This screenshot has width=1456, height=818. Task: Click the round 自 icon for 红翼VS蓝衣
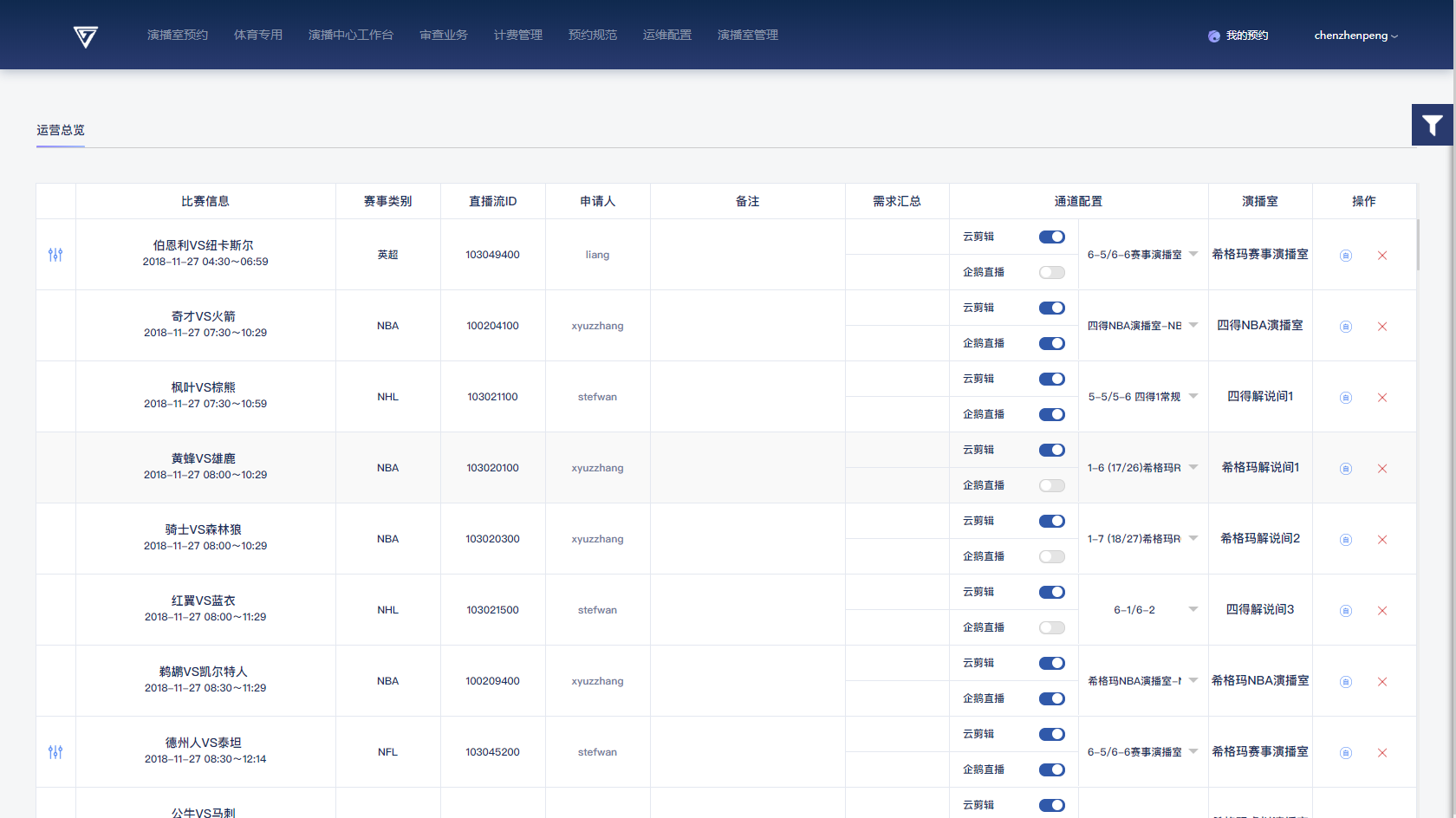[1346, 611]
